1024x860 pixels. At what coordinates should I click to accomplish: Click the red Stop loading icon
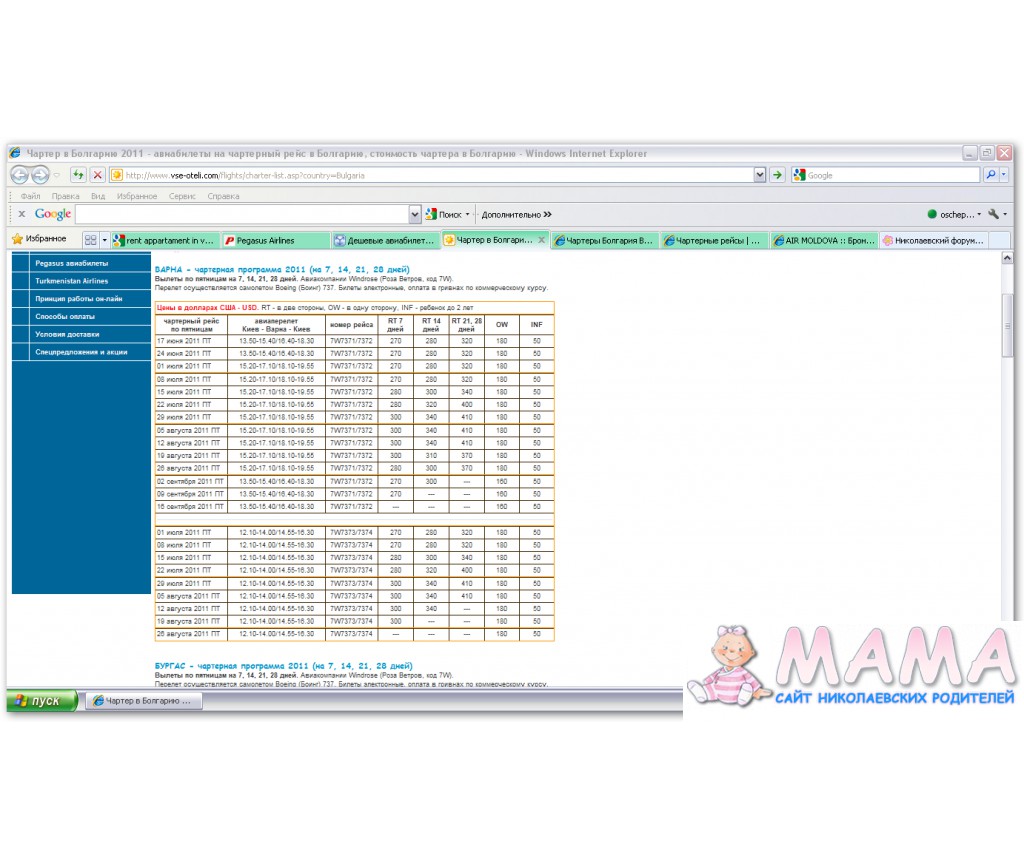coord(97,175)
